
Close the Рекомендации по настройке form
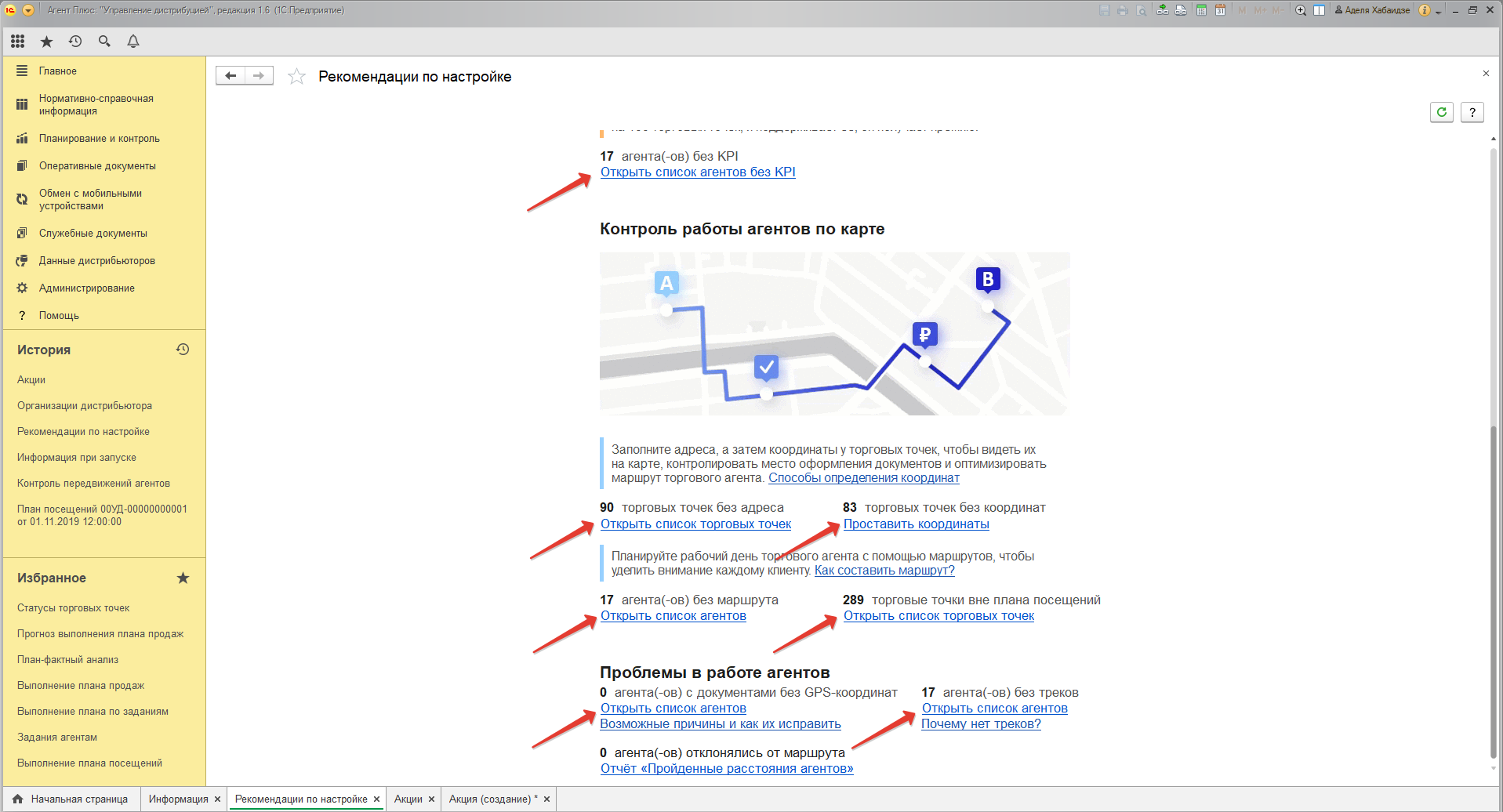click(1486, 74)
